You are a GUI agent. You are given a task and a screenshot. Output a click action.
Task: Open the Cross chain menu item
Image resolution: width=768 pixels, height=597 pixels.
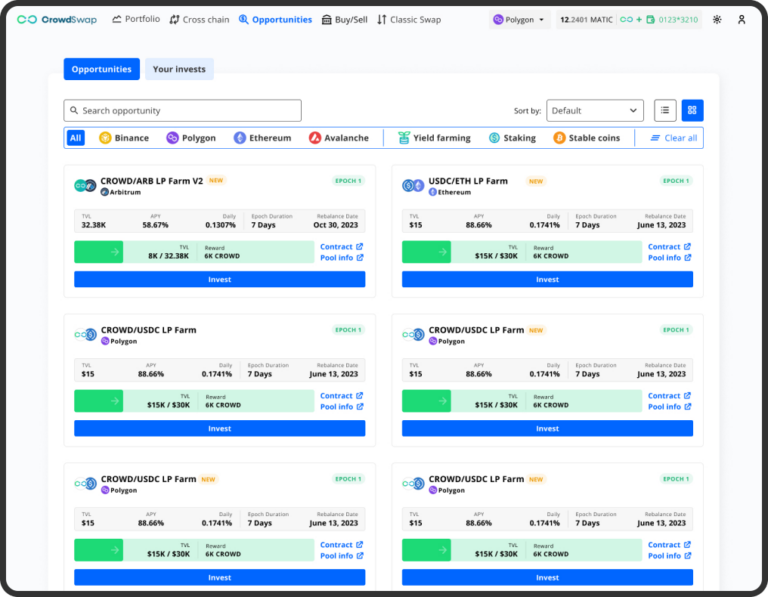click(x=200, y=19)
